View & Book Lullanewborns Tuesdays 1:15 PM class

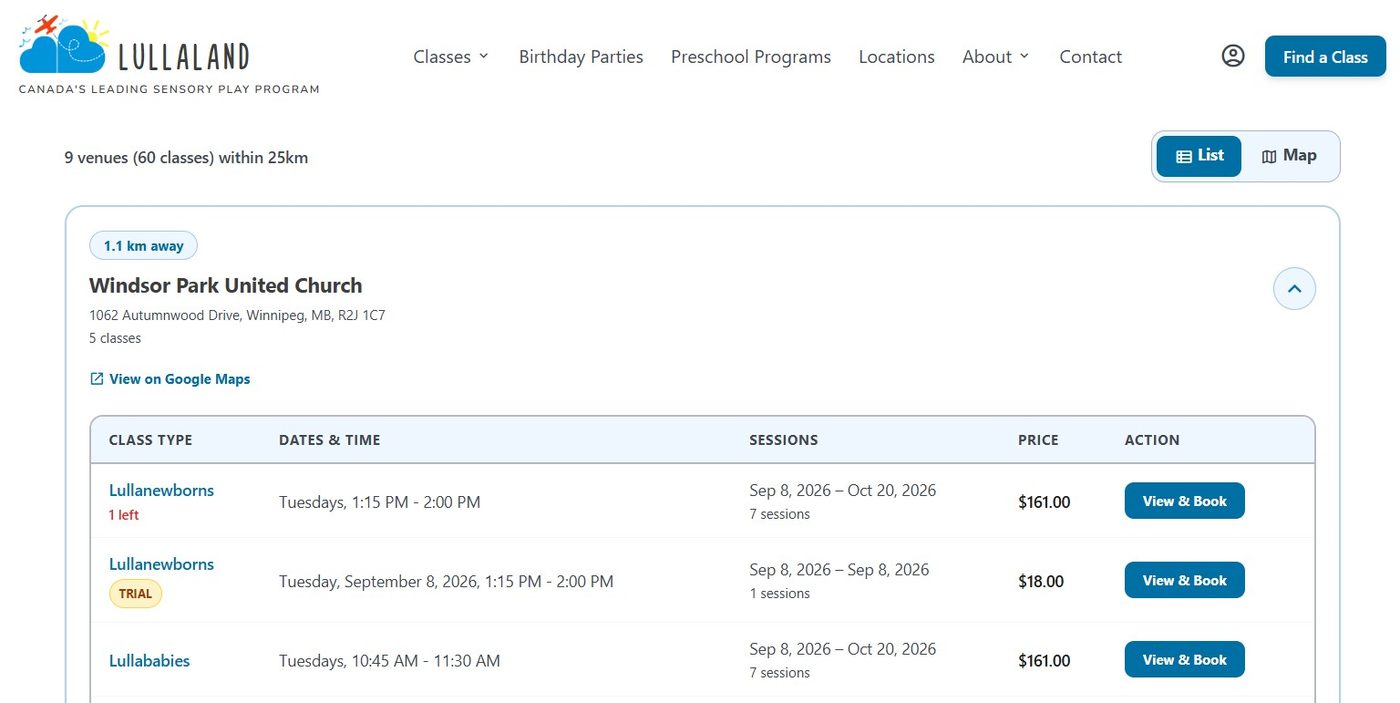[1184, 501]
